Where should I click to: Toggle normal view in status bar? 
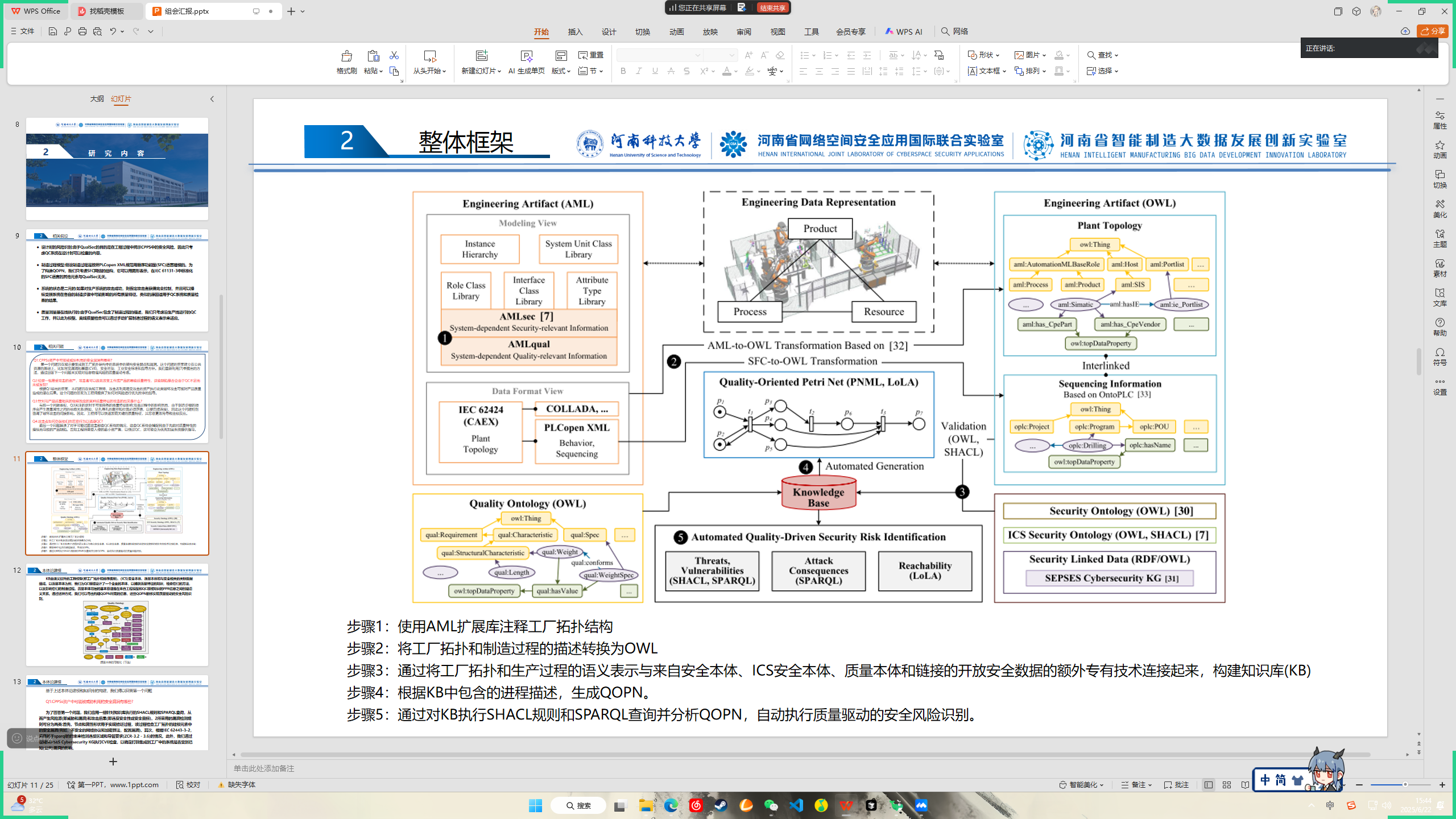coord(1209,785)
